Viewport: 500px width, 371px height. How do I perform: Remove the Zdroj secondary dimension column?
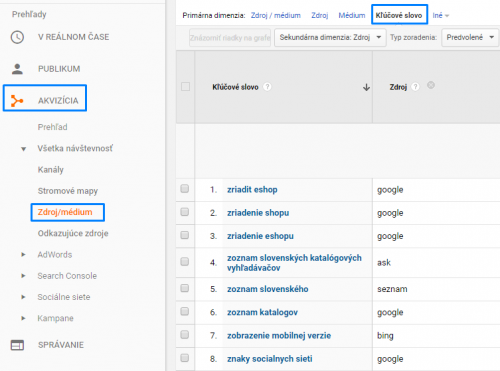pyautogui.click(x=431, y=85)
